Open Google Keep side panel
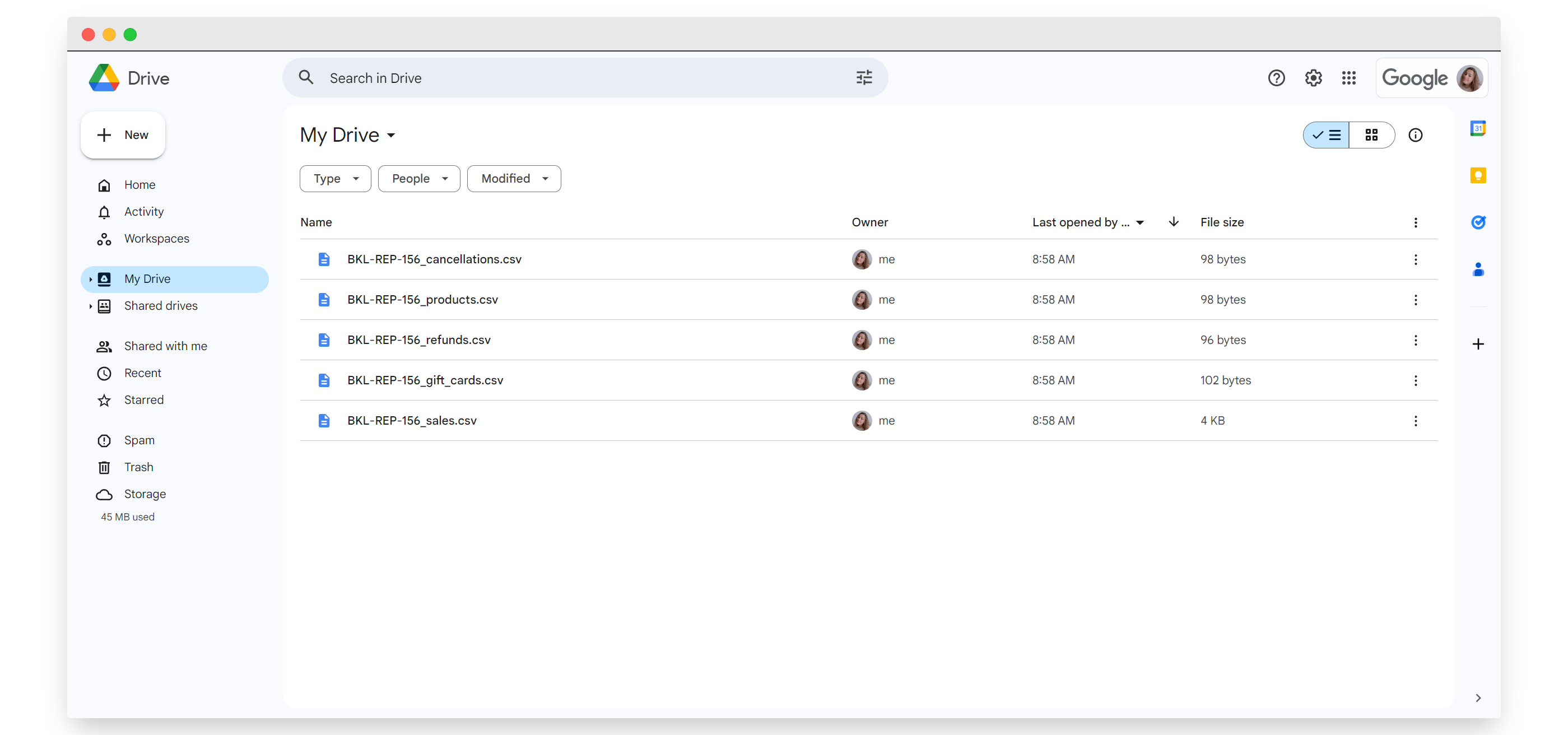Viewport: 1568px width, 735px height. (1478, 175)
